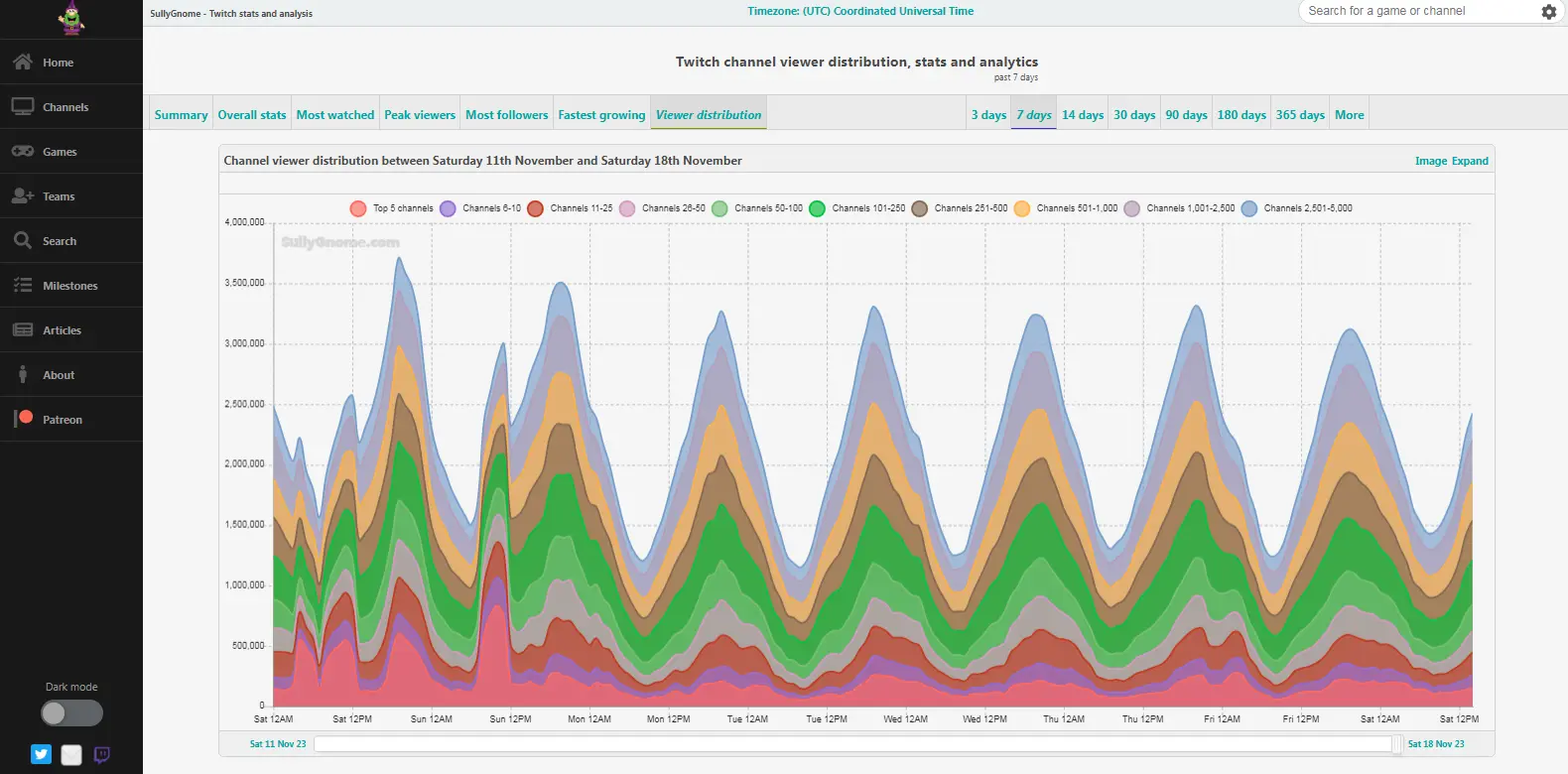Viewport: 1568px width, 774px height.
Task: Toggle the Dark mode switch
Action: tap(71, 712)
